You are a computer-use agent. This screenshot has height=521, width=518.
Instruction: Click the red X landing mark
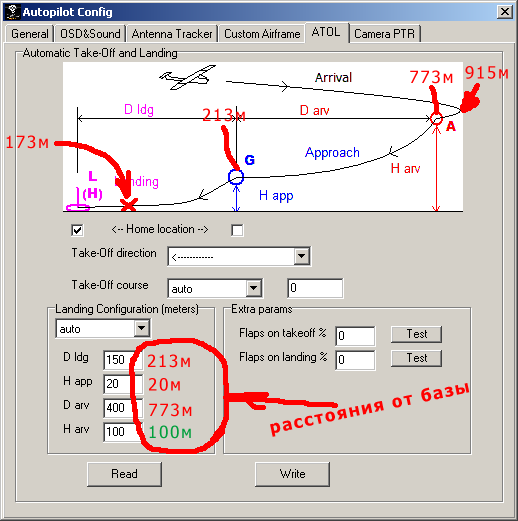point(129,205)
